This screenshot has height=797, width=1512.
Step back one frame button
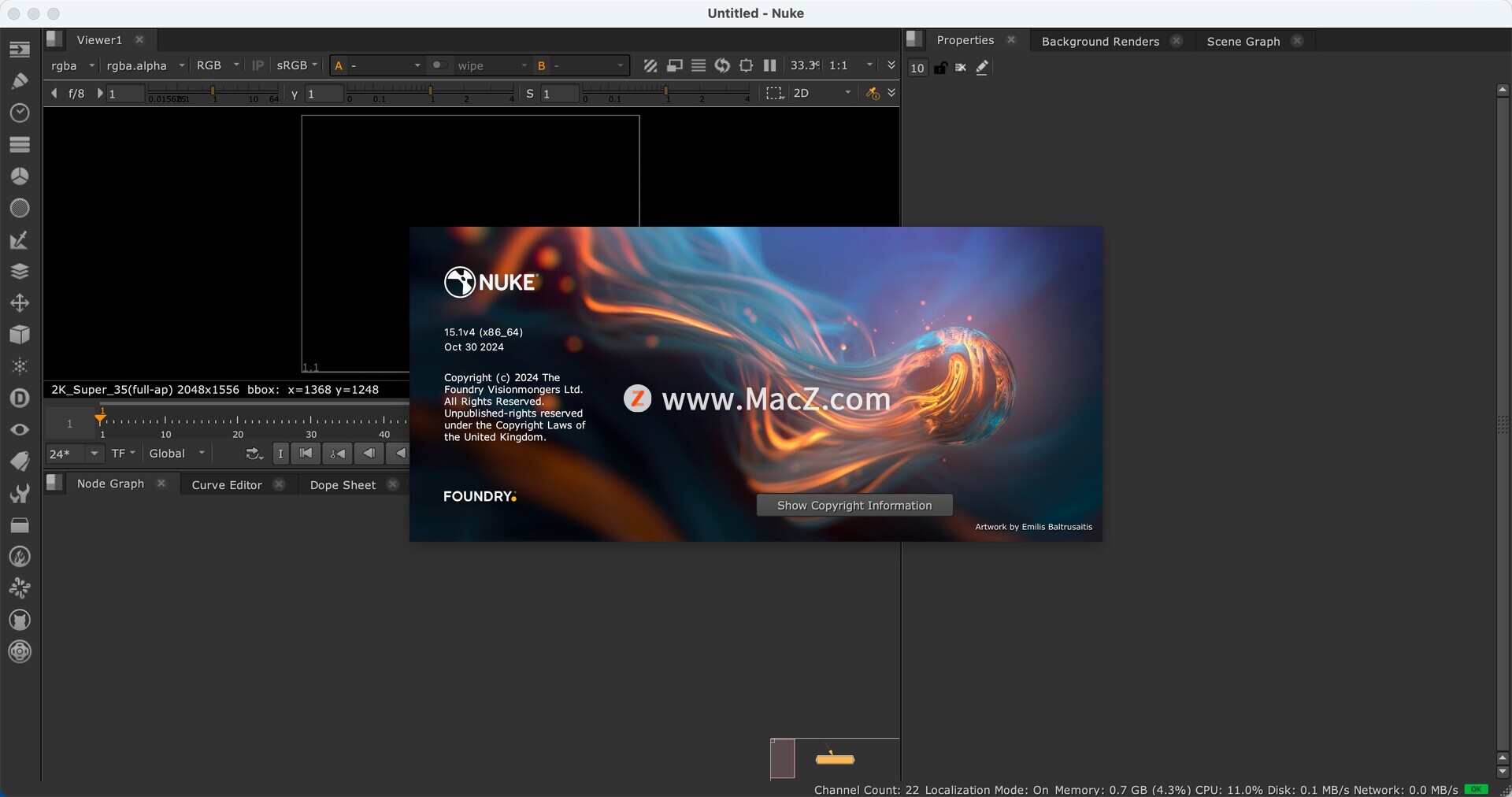(369, 454)
